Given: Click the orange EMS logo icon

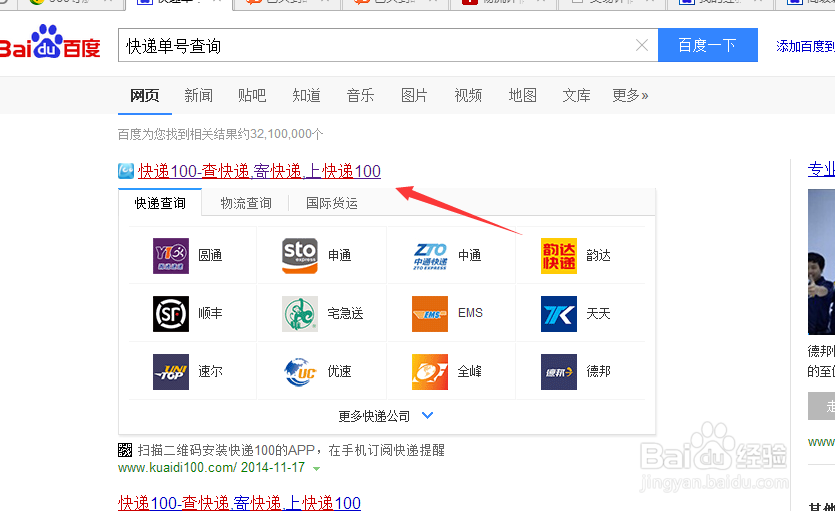Looking at the screenshot, I should pyautogui.click(x=430, y=314).
